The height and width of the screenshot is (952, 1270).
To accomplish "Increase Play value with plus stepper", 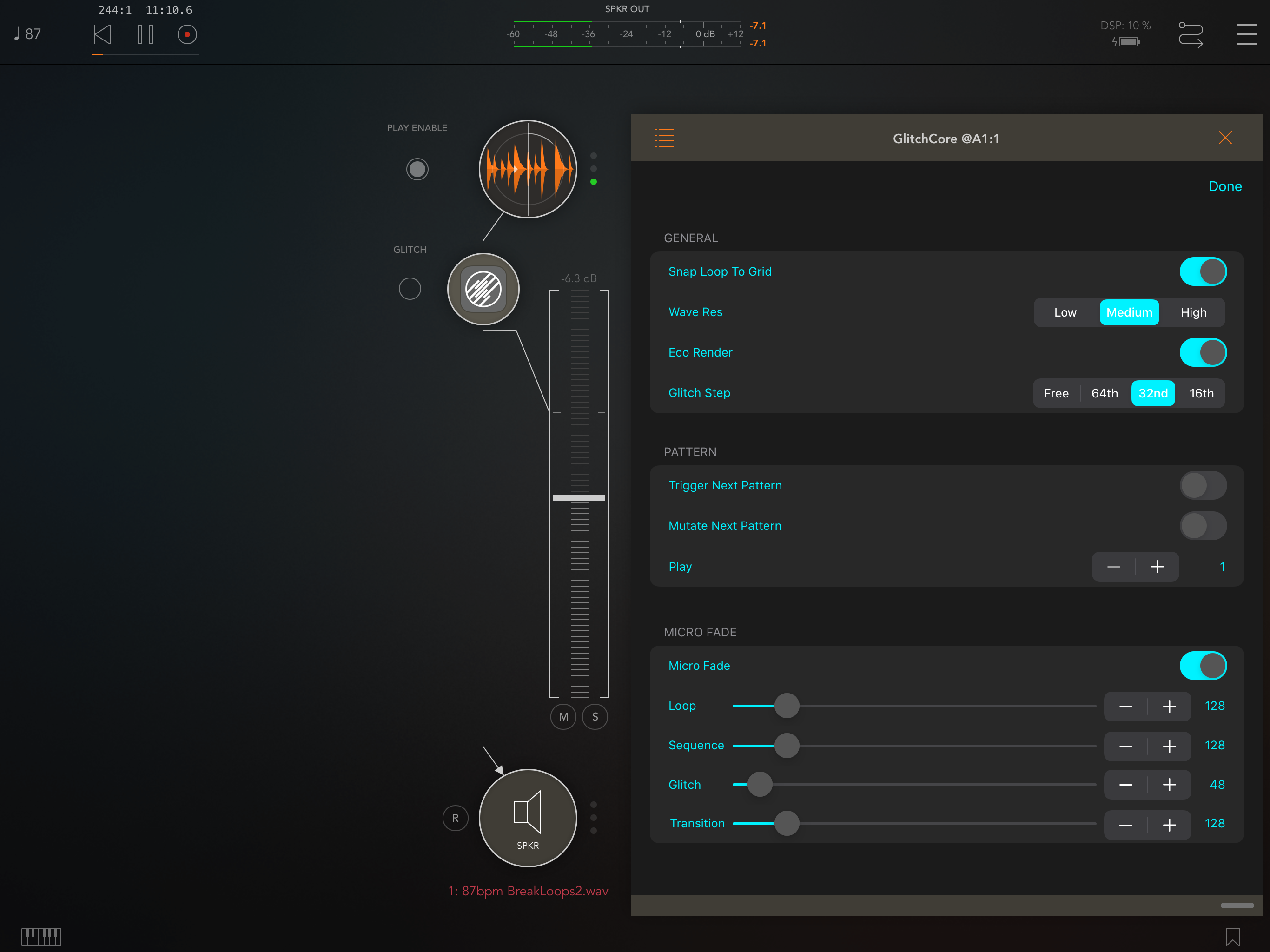I will [x=1157, y=567].
